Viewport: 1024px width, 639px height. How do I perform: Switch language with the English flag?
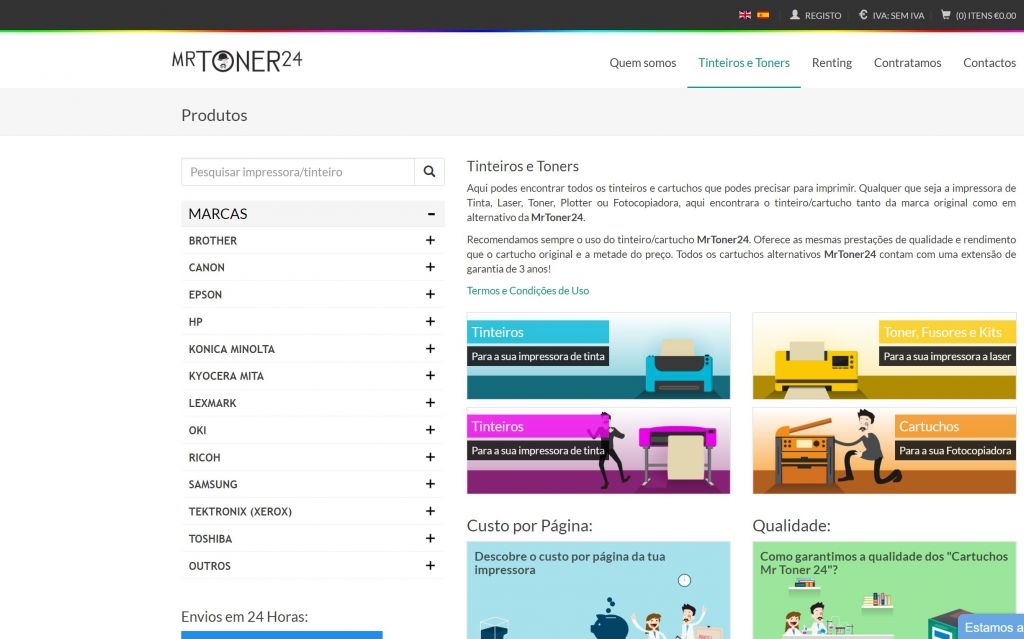(745, 15)
